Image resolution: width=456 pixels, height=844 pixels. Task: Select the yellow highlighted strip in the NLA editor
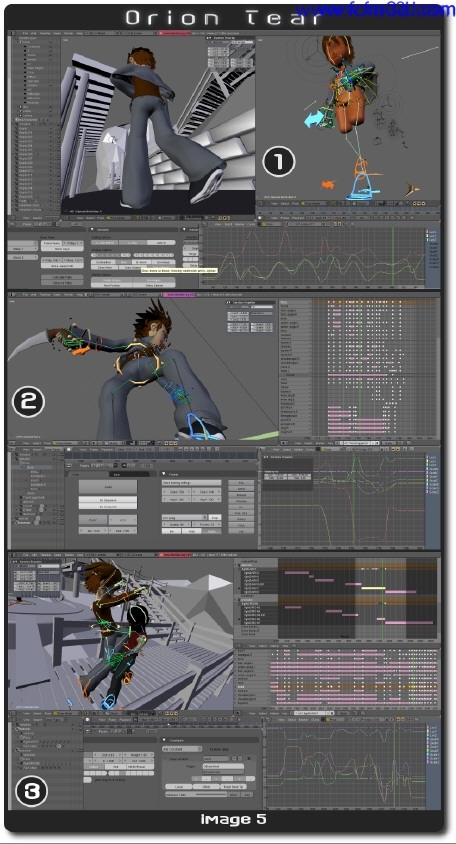(x=373, y=588)
